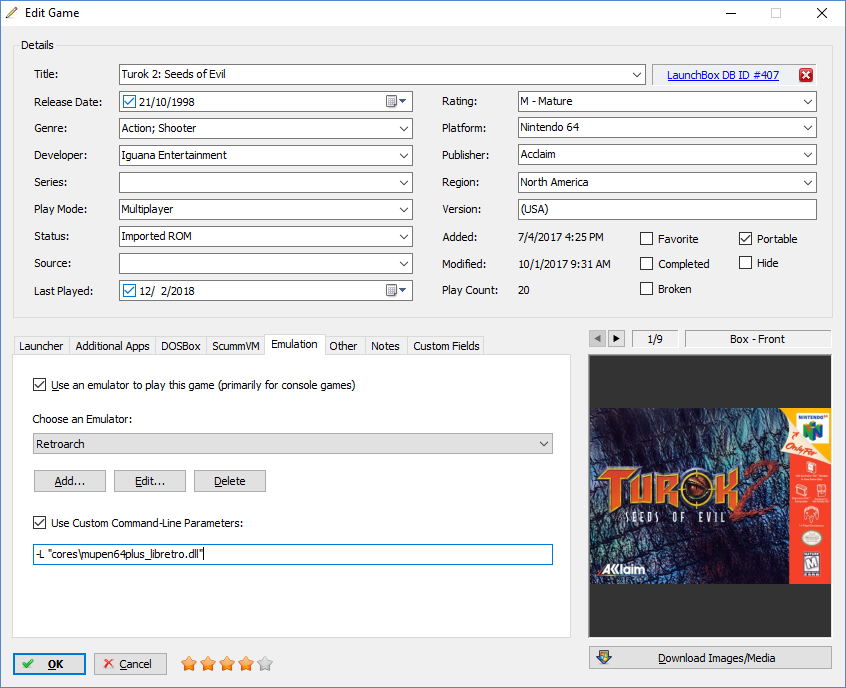Image resolution: width=846 pixels, height=688 pixels.
Task: Click Edit... emulator button
Action: (x=150, y=481)
